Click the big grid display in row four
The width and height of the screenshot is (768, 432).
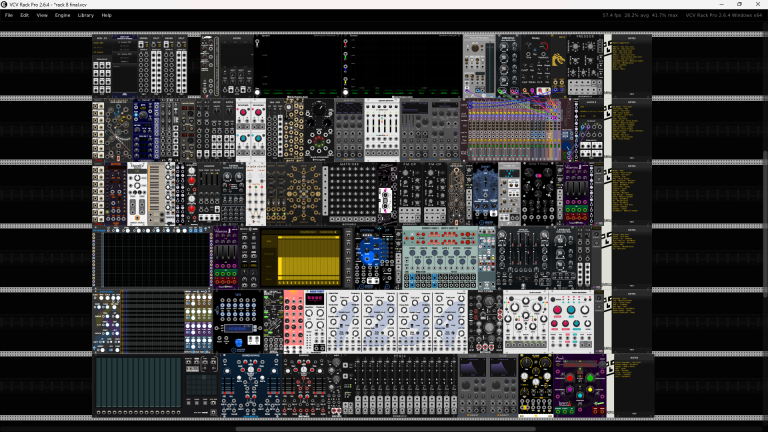[155, 259]
